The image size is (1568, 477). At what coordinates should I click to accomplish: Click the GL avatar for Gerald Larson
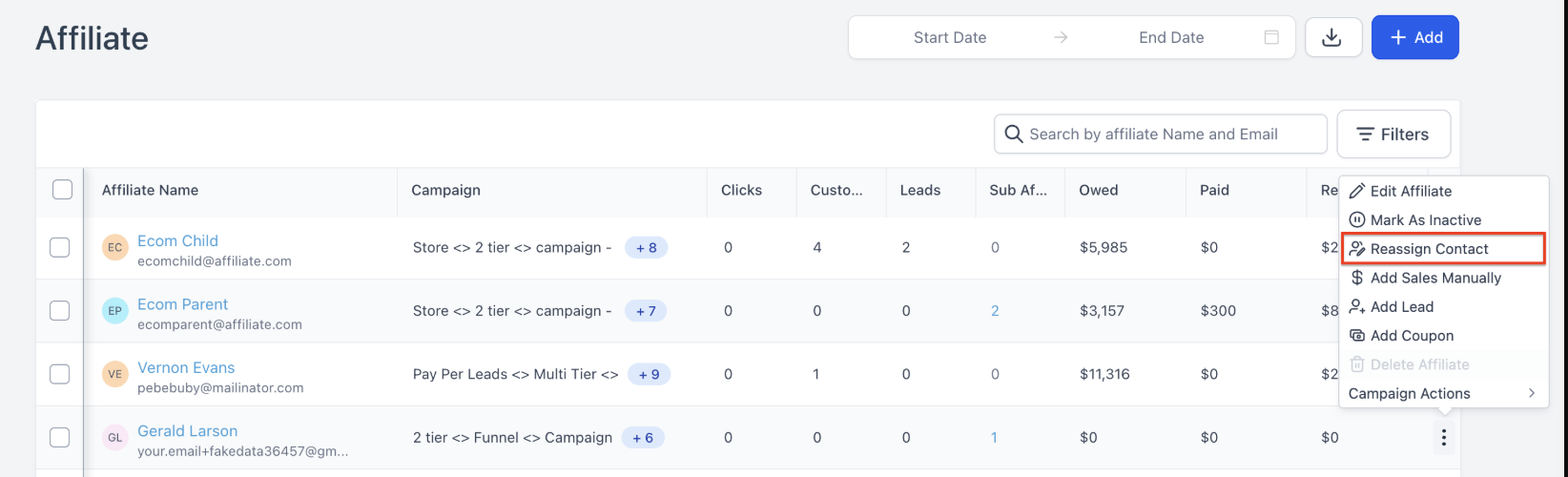[x=114, y=438]
